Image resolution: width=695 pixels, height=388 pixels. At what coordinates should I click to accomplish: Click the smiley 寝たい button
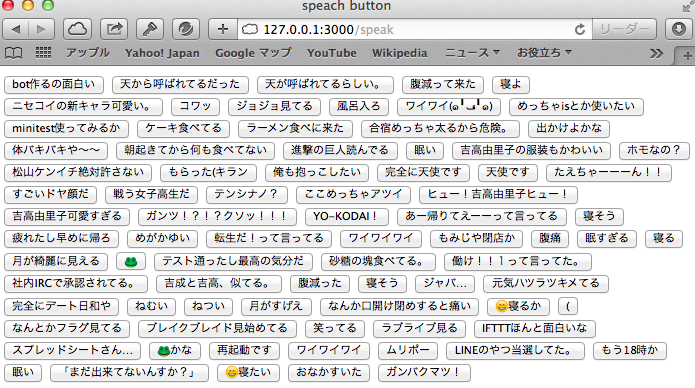coord(248,372)
